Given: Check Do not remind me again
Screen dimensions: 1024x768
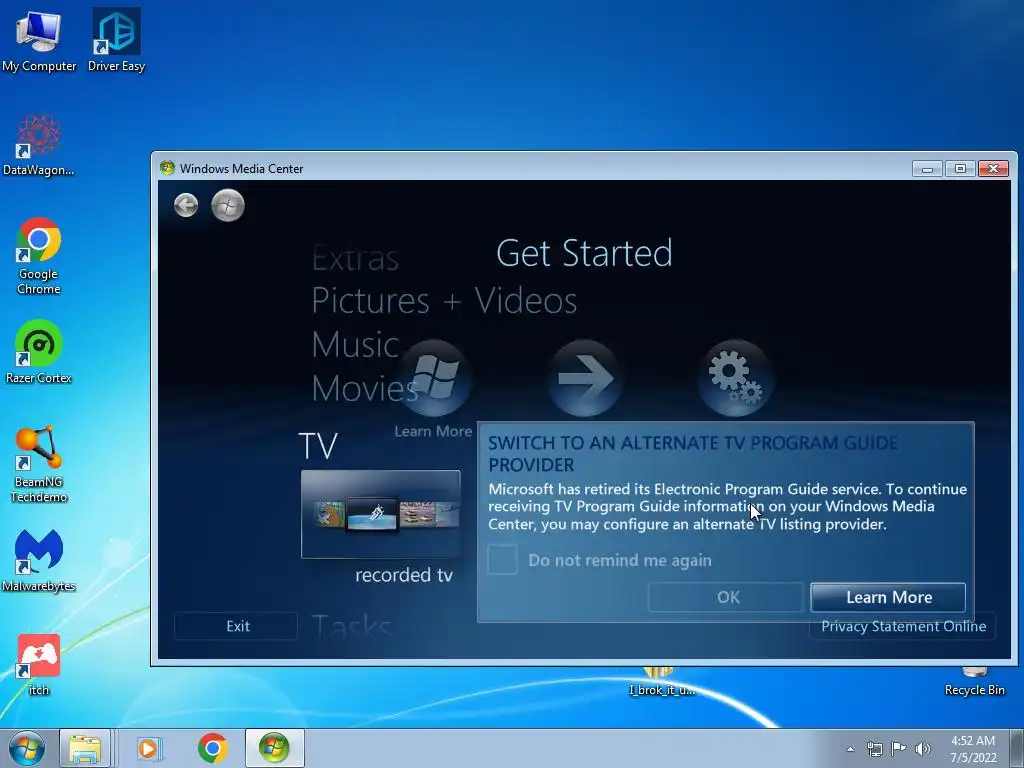Looking at the screenshot, I should tap(502, 560).
